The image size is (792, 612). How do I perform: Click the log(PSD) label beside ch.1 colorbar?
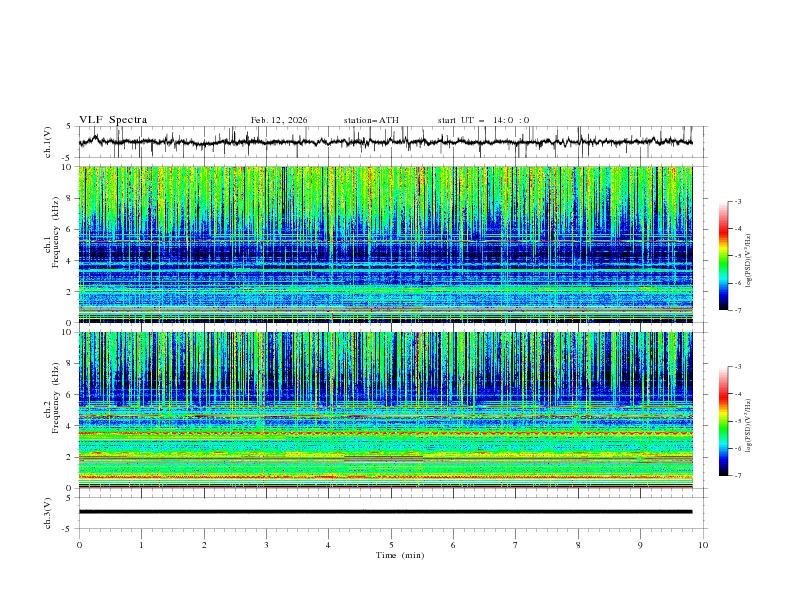[x=748, y=261]
